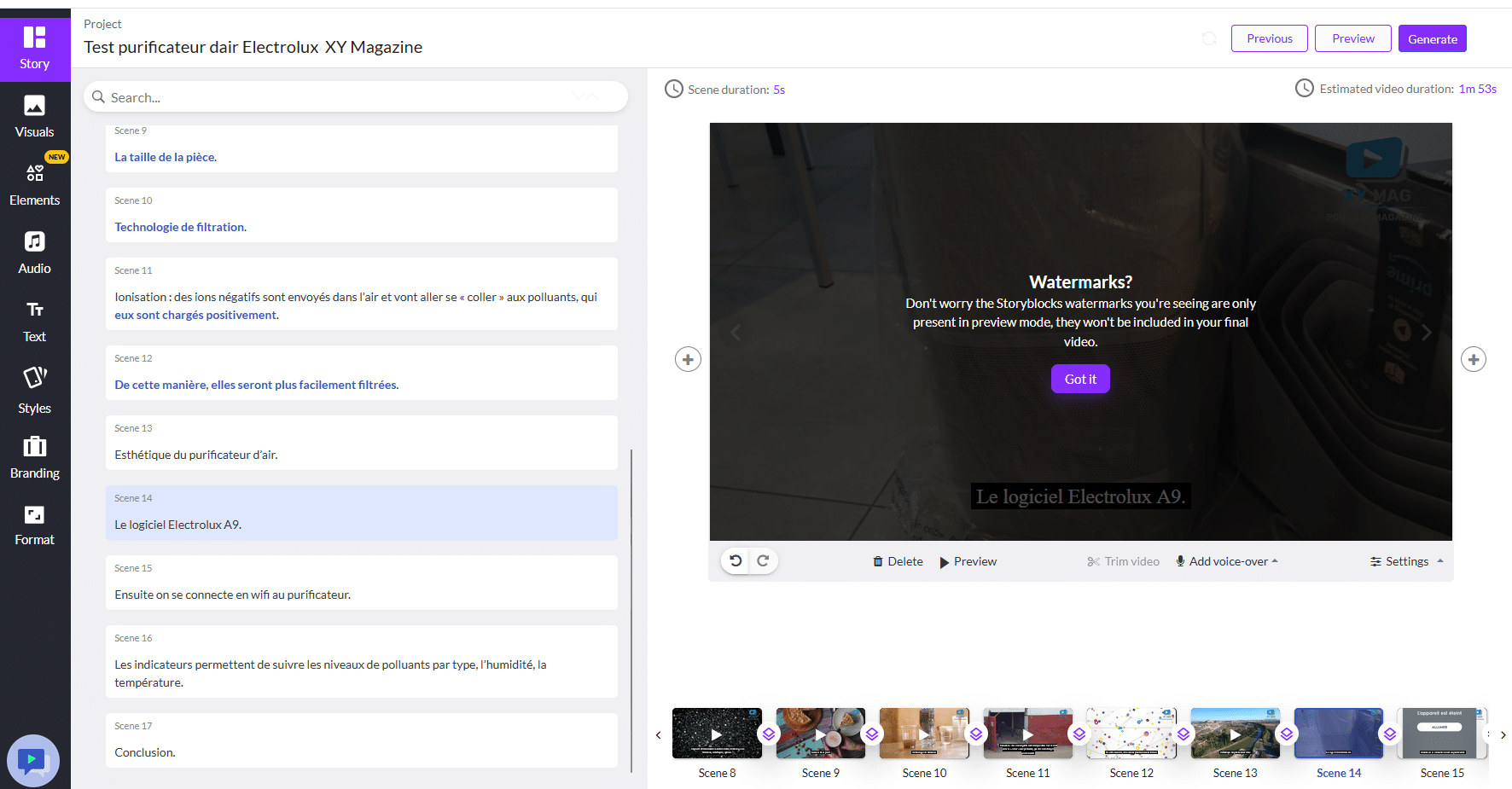This screenshot has width=1512, height=789.
Task: Click the Generate button
Action: 1433,38
